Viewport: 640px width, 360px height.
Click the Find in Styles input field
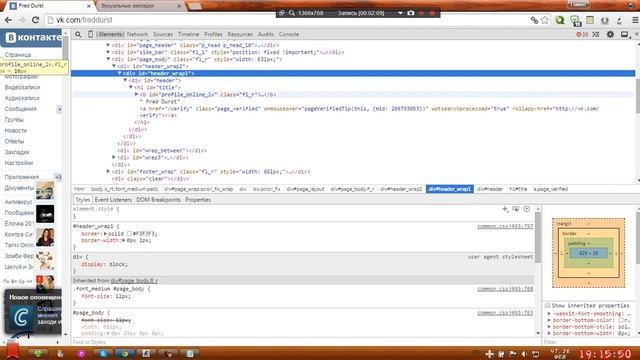pyautogui.click(x=304, y=342)
